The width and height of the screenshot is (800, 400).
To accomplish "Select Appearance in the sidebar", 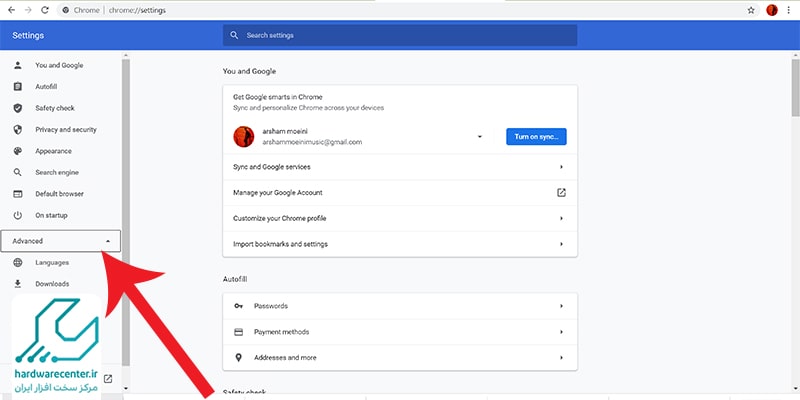I will 54,151.
